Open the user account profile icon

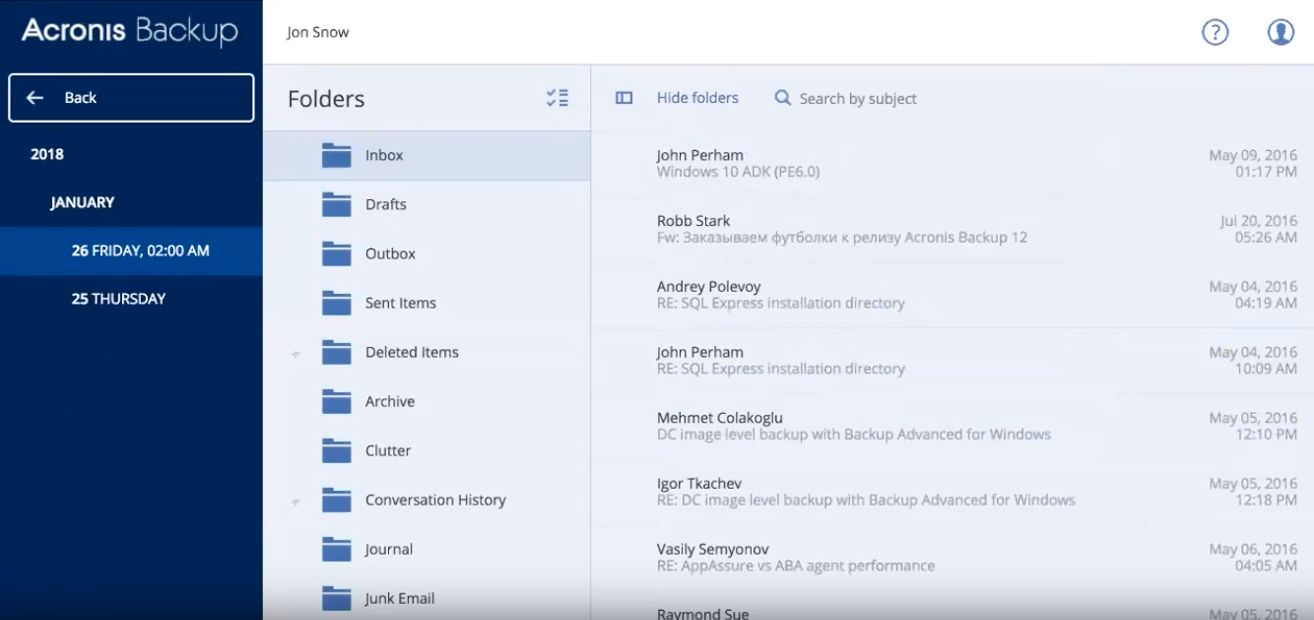coord(1280,32)
